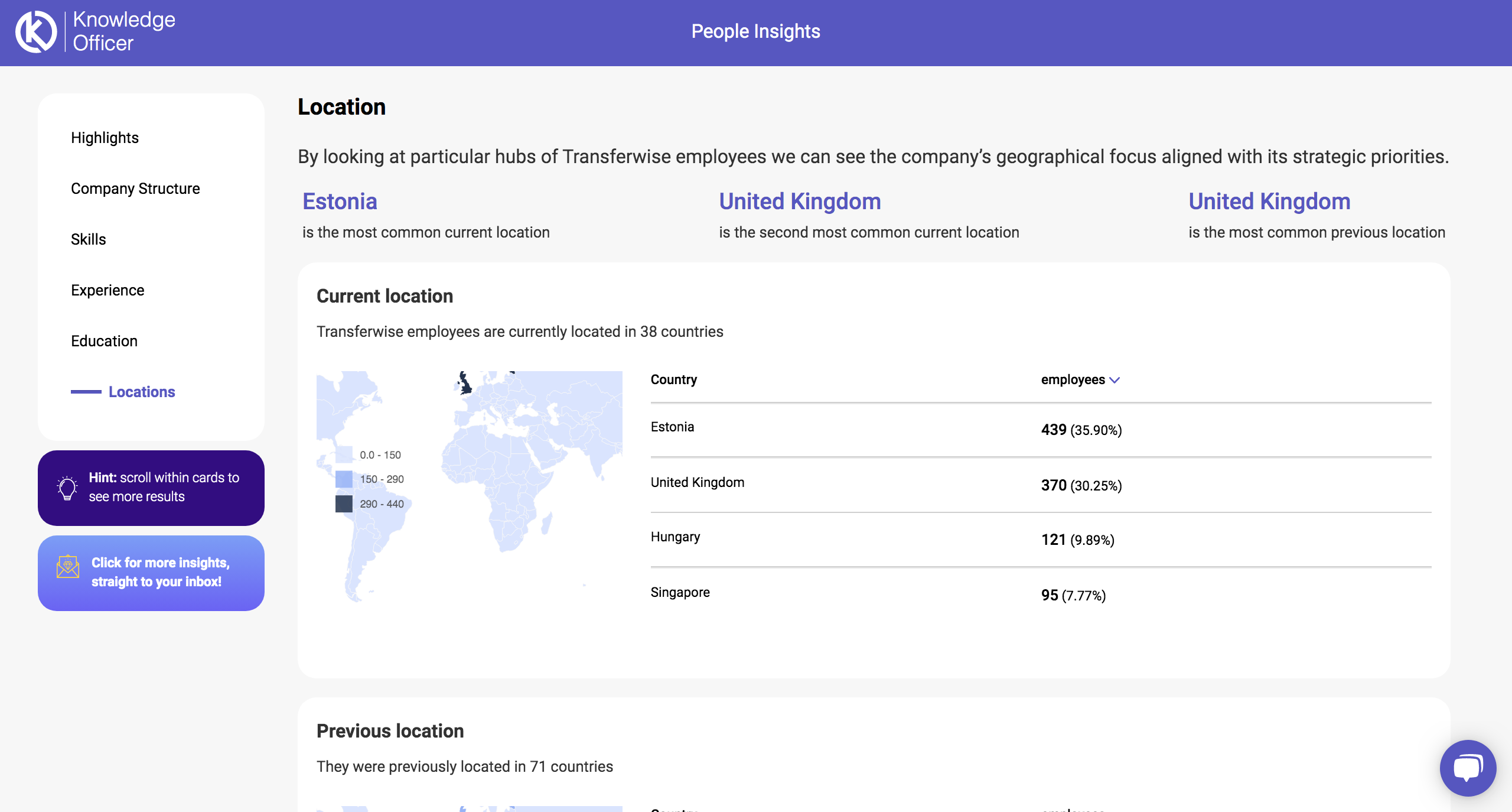The width and height of the screenshot is (1512, 812).
Task: Click the active Locations nav indicator bar
Action: tap(86, 392)
